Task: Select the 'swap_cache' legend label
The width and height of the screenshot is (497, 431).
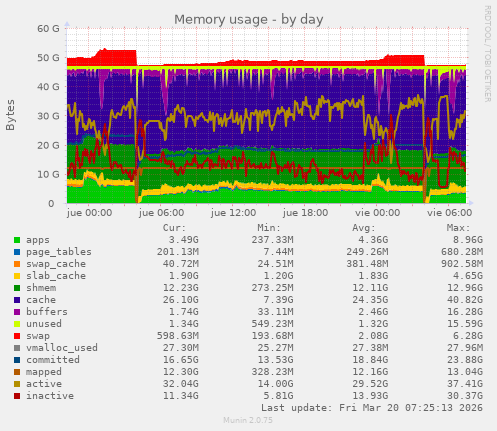Action: tap(56, 264)
